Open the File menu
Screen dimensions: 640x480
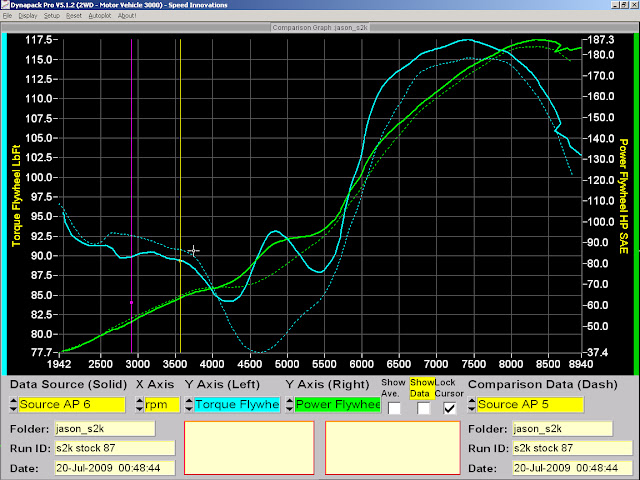8,17
